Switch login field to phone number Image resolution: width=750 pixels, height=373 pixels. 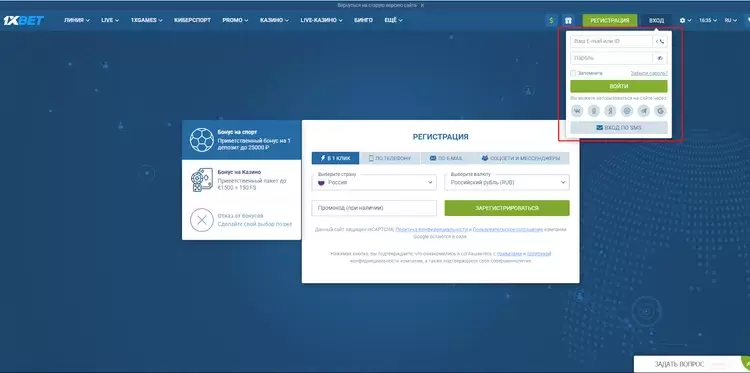point(660,42)
